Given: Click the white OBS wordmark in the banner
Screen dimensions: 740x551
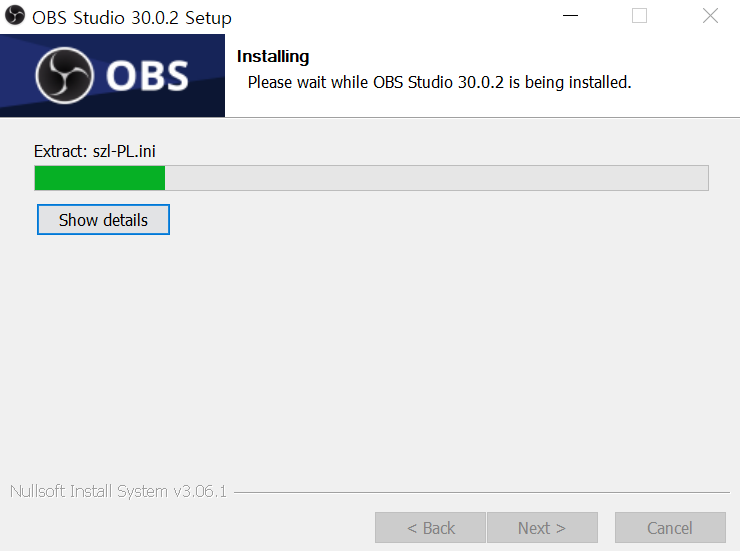Looking at the screenshot, I should [x=147, y=75].
